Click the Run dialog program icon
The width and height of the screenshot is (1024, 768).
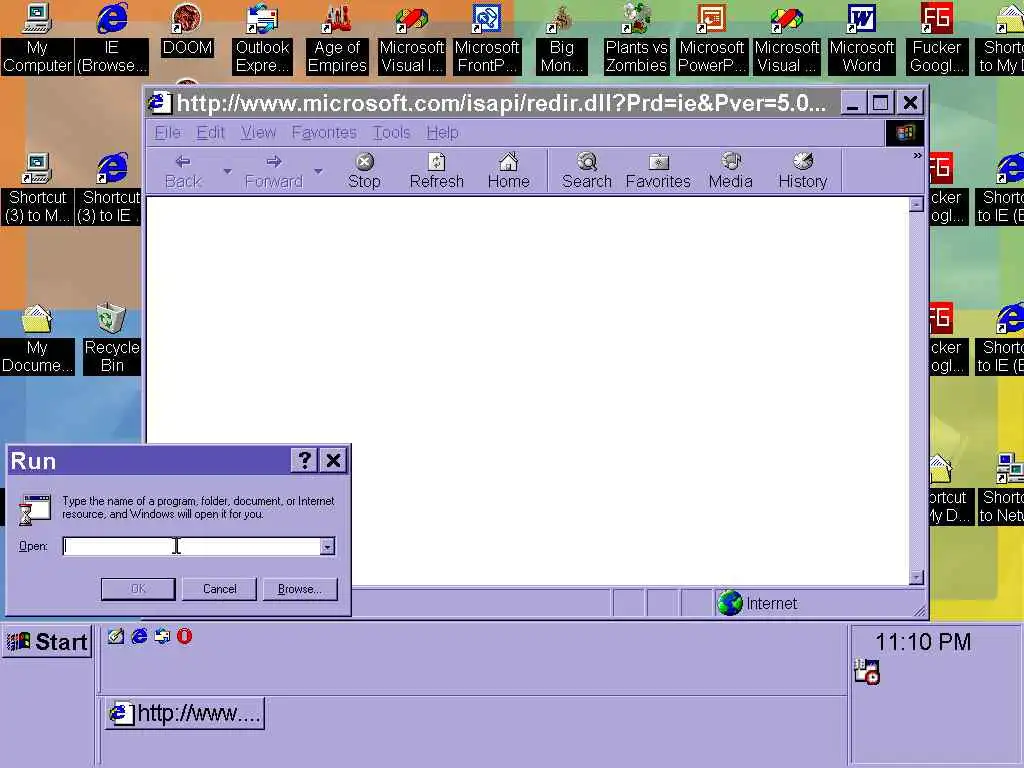35,510
